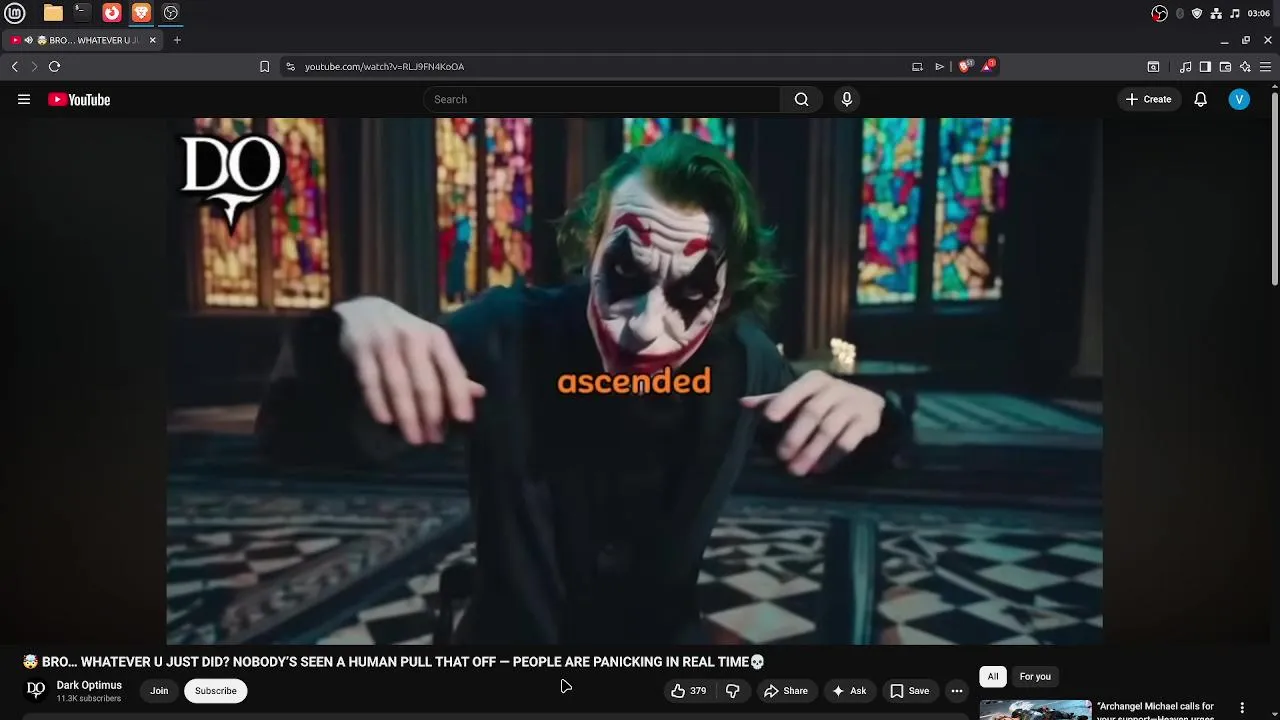Open the Brave Shields lion icon

tap(965, 66)
